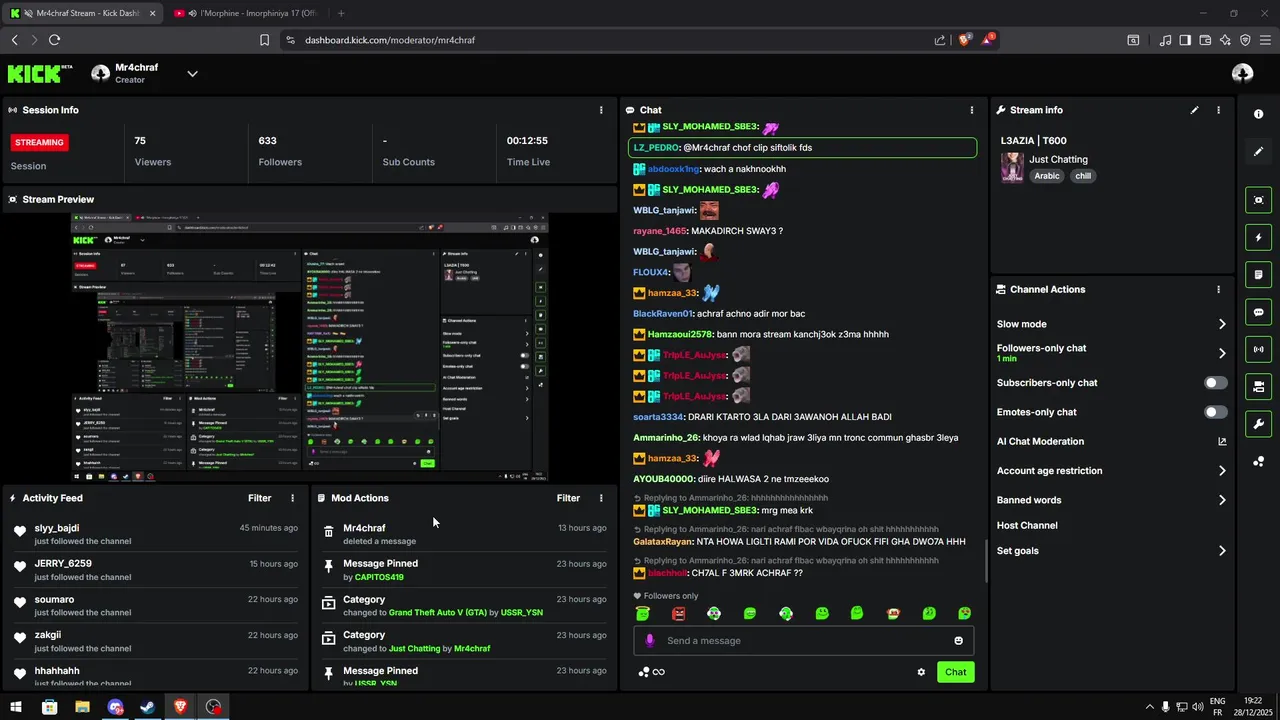Open chat settings gear icon
The width and height of the screenshot is (1280, 720).
(921, 672)
